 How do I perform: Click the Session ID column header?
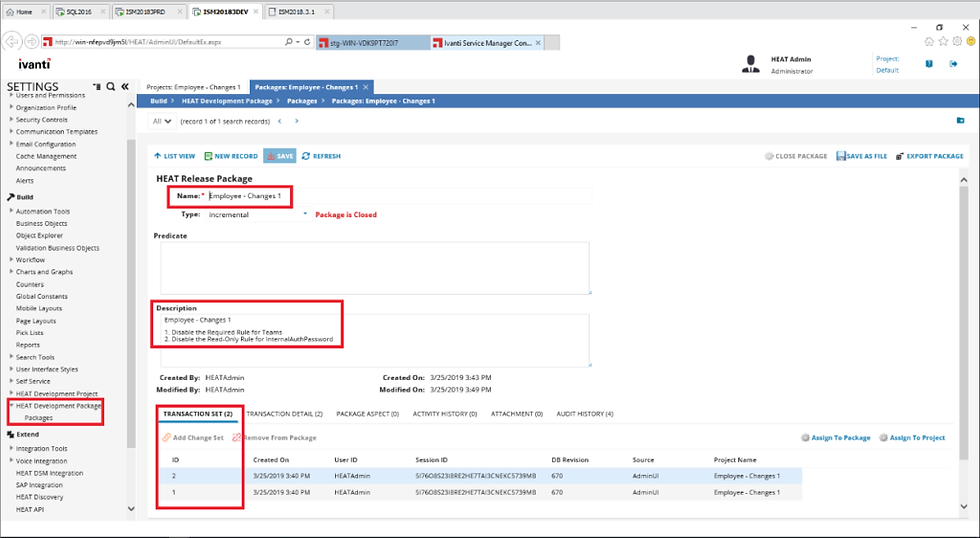(x=431, y=460)
